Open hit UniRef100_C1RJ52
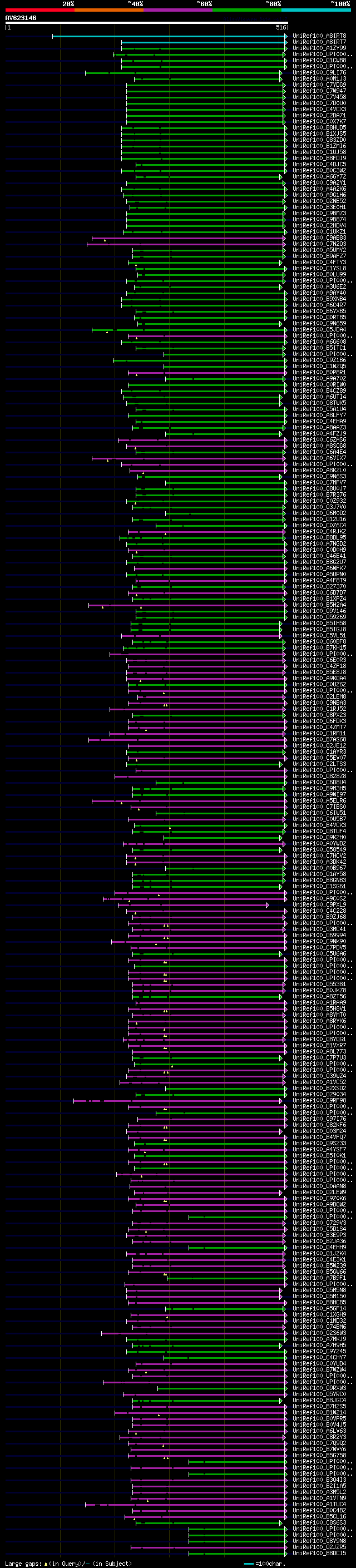Image resolution: width=356 pixels, height=1568 pixels. (319, 709)
